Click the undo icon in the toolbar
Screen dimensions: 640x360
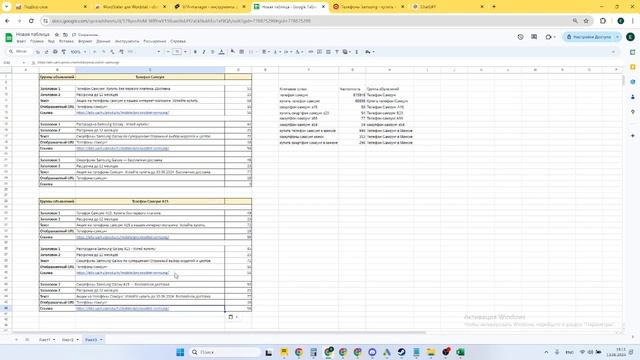click(38, 52)
